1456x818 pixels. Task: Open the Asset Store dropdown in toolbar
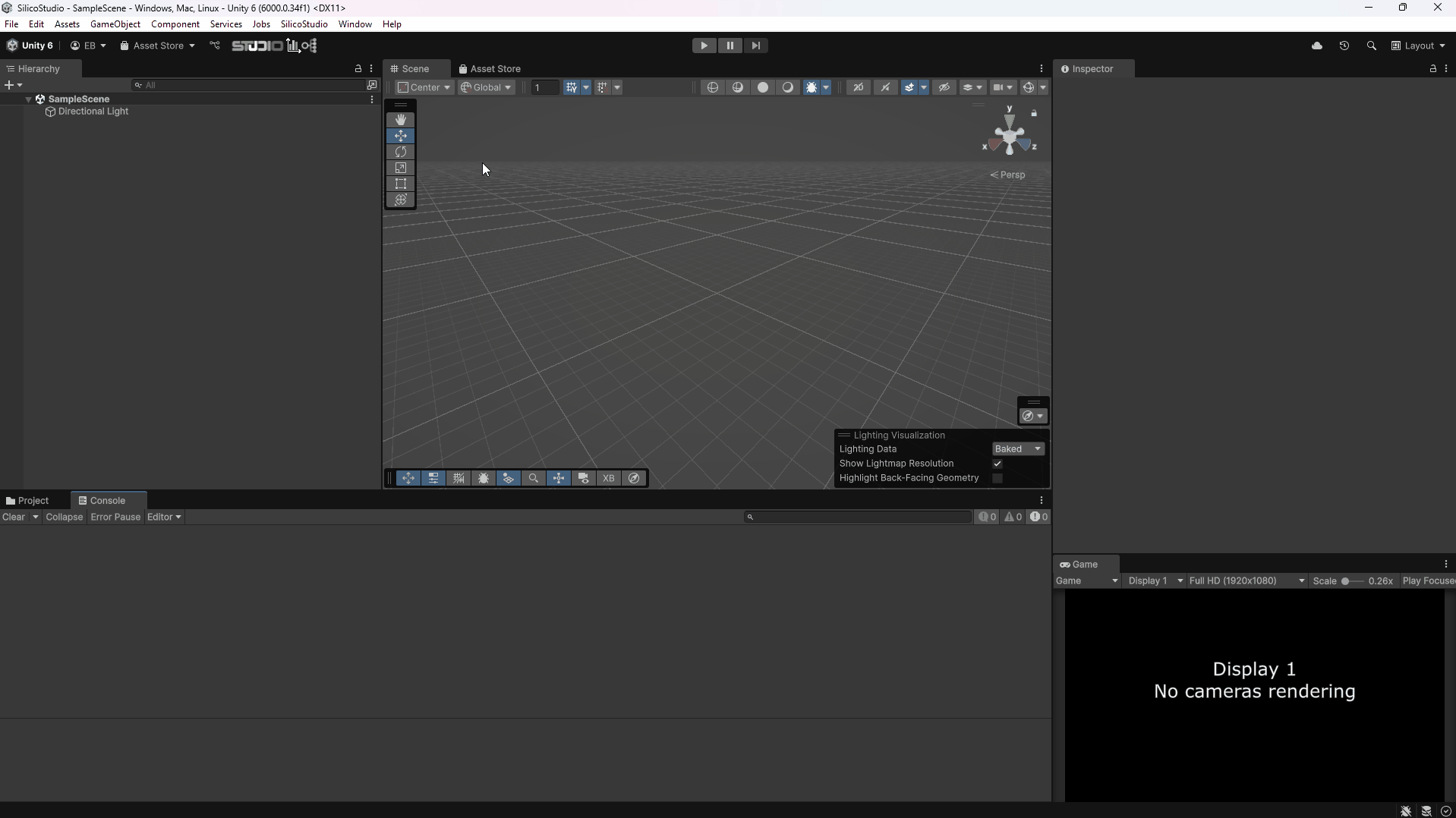coord(158,46)
